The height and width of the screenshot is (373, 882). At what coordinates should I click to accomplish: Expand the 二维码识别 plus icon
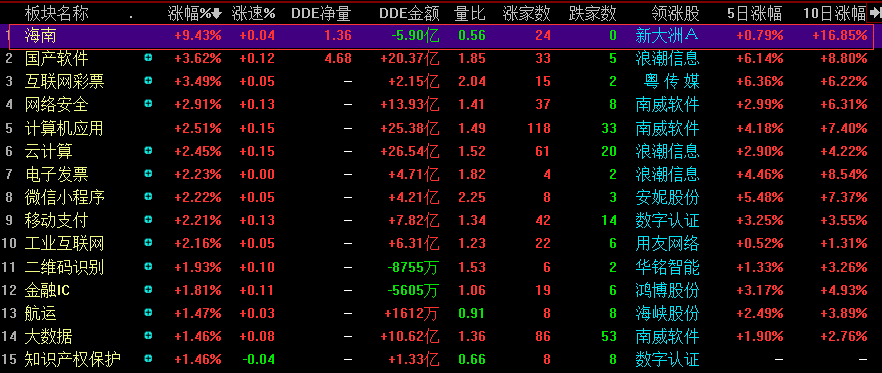click(148, 267)
